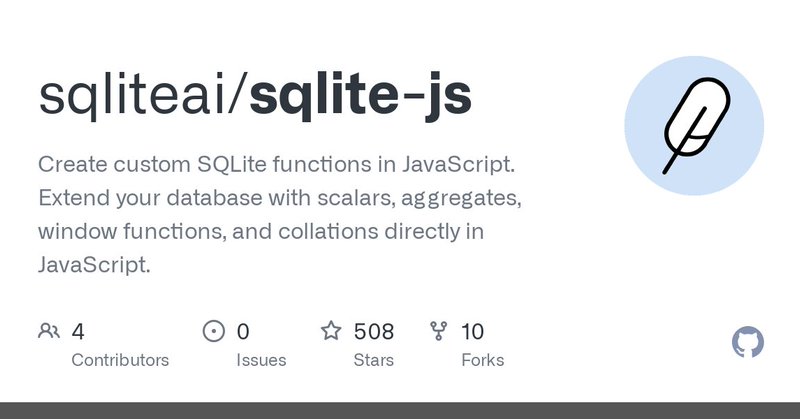Image resolution: width=800 pixels, height=419 pixels.
Task: Click the repository description paragraph
Action: (x=280, y=214)
